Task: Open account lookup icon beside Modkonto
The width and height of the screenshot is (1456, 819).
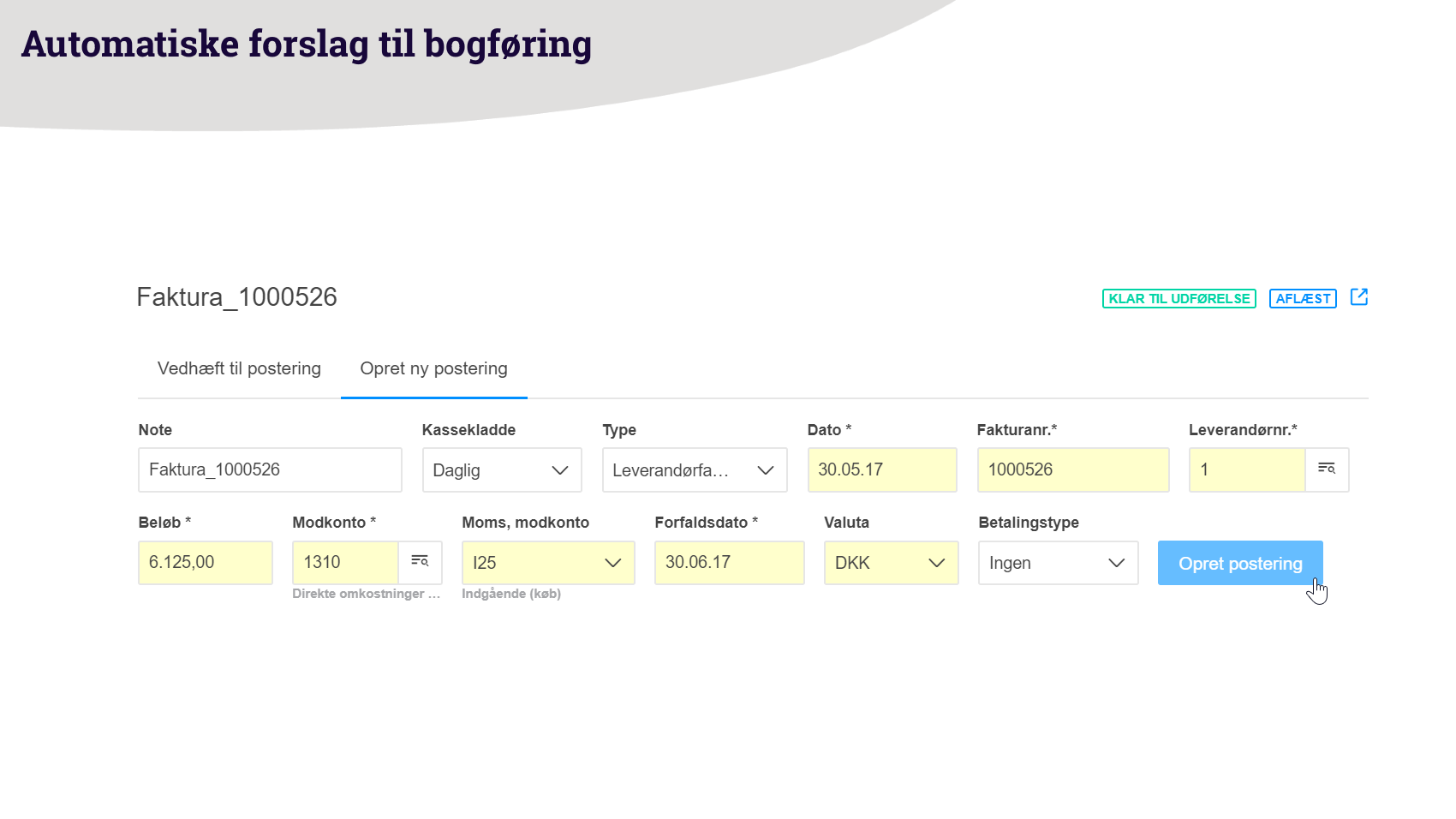Action: point(420,562)
